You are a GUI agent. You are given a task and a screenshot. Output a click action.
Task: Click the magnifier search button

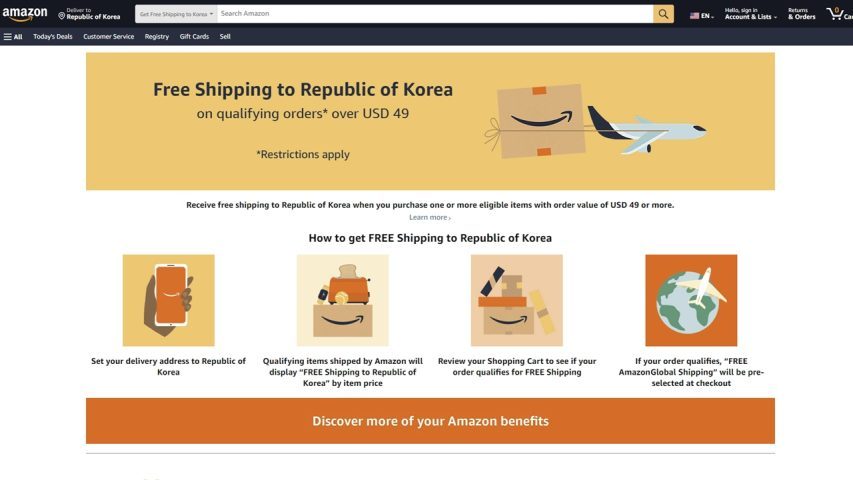(x=663, y=14)
